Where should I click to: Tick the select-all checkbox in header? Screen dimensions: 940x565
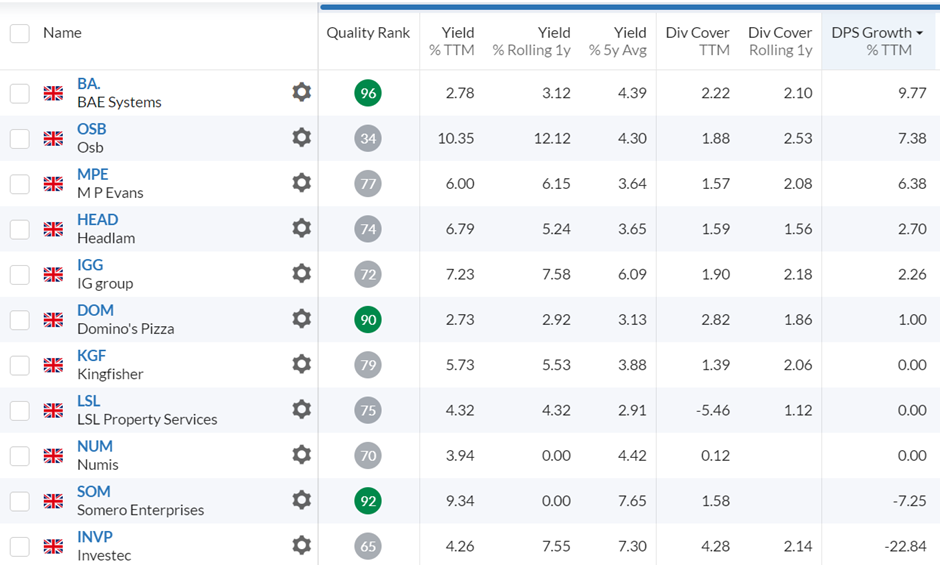(x=20, y=33)
